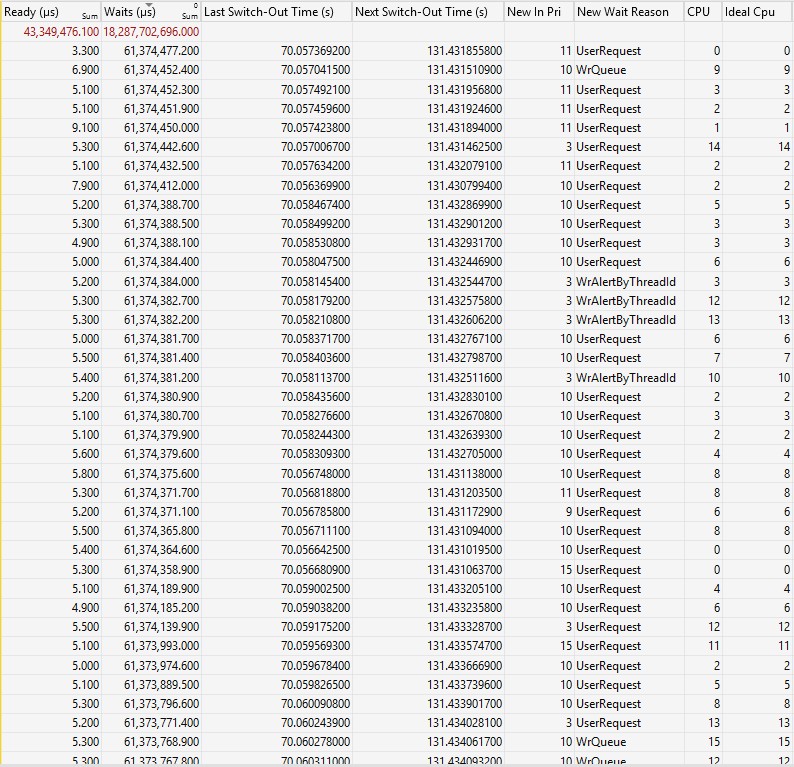Image resolution: width=794 pixels, height=767 pixels.
Task: Select Last Switch-Out value 70.057634200
Action: tap(315, 166)
